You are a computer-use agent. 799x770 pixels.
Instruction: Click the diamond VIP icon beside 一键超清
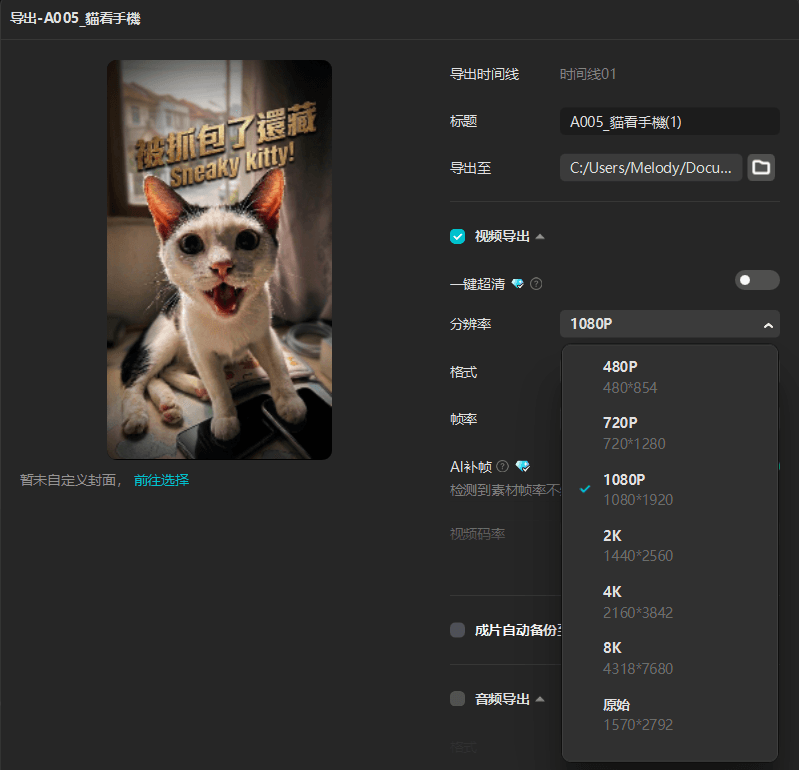[x=517, y=284]
